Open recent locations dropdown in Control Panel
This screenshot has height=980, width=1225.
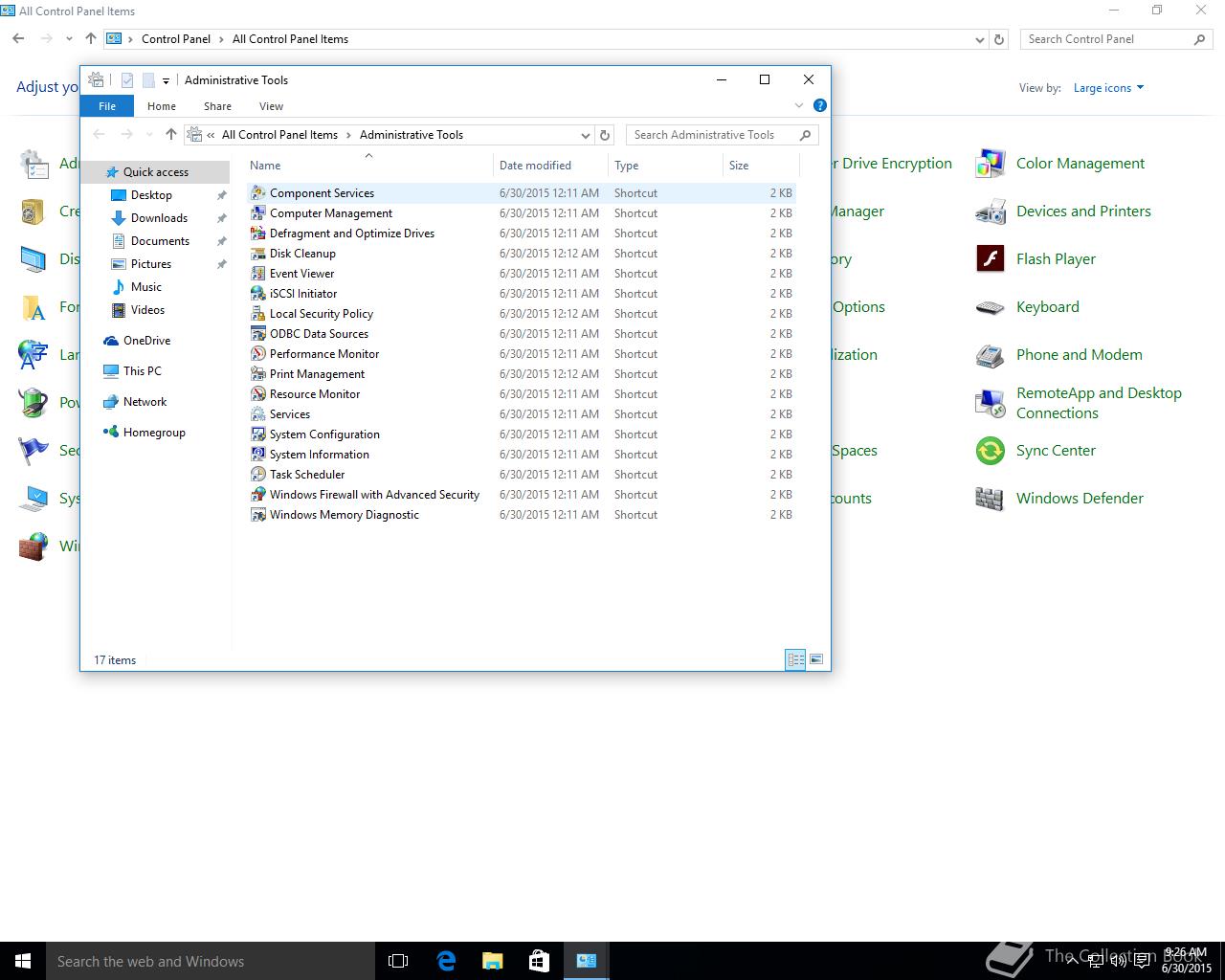[x=69, y=39]
